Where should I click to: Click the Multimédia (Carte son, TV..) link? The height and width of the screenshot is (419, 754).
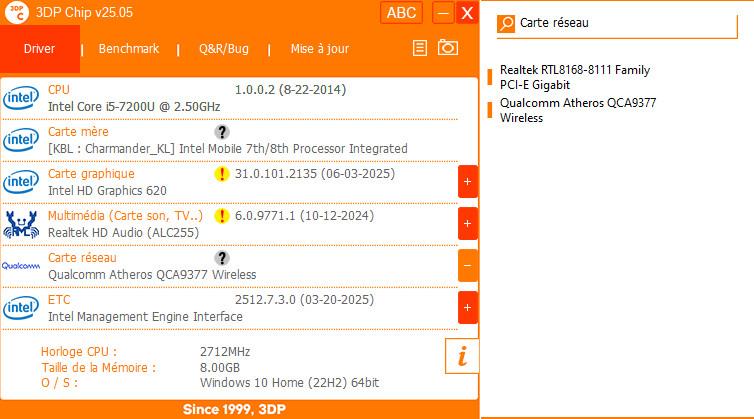click(x=126, y=216)
